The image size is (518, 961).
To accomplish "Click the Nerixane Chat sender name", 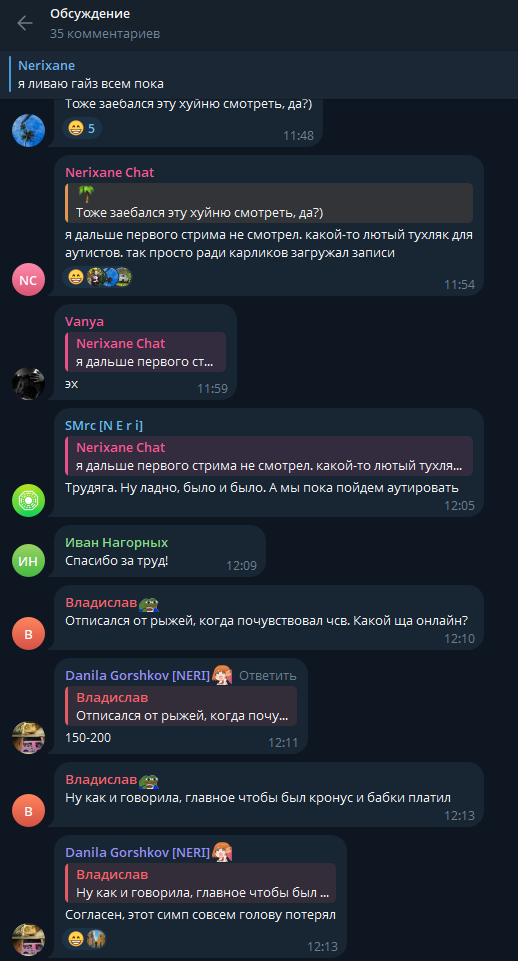I will tap(110, 173).
